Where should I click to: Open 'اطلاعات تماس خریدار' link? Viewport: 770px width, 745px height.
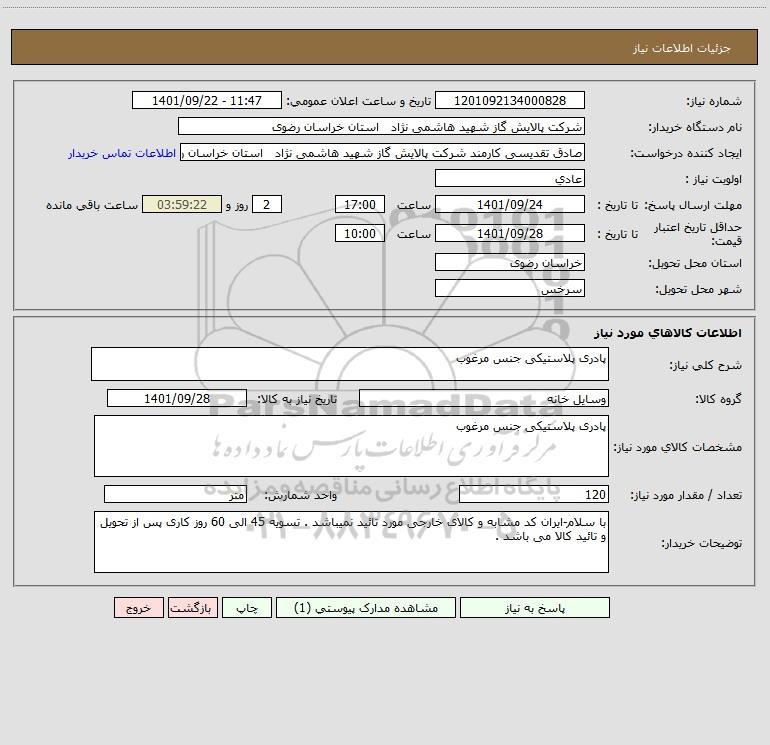coord(122,153)
